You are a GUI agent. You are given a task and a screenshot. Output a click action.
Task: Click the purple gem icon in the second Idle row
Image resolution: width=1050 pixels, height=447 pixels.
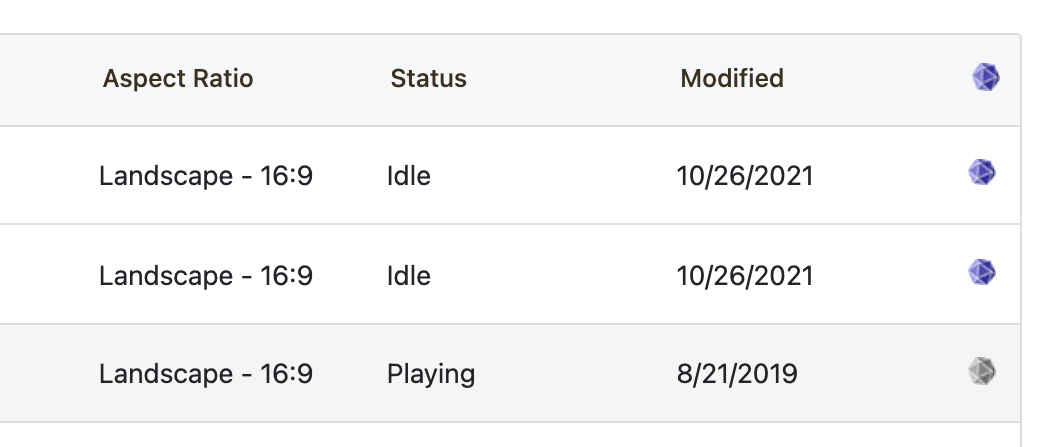[x=982, y=272]
